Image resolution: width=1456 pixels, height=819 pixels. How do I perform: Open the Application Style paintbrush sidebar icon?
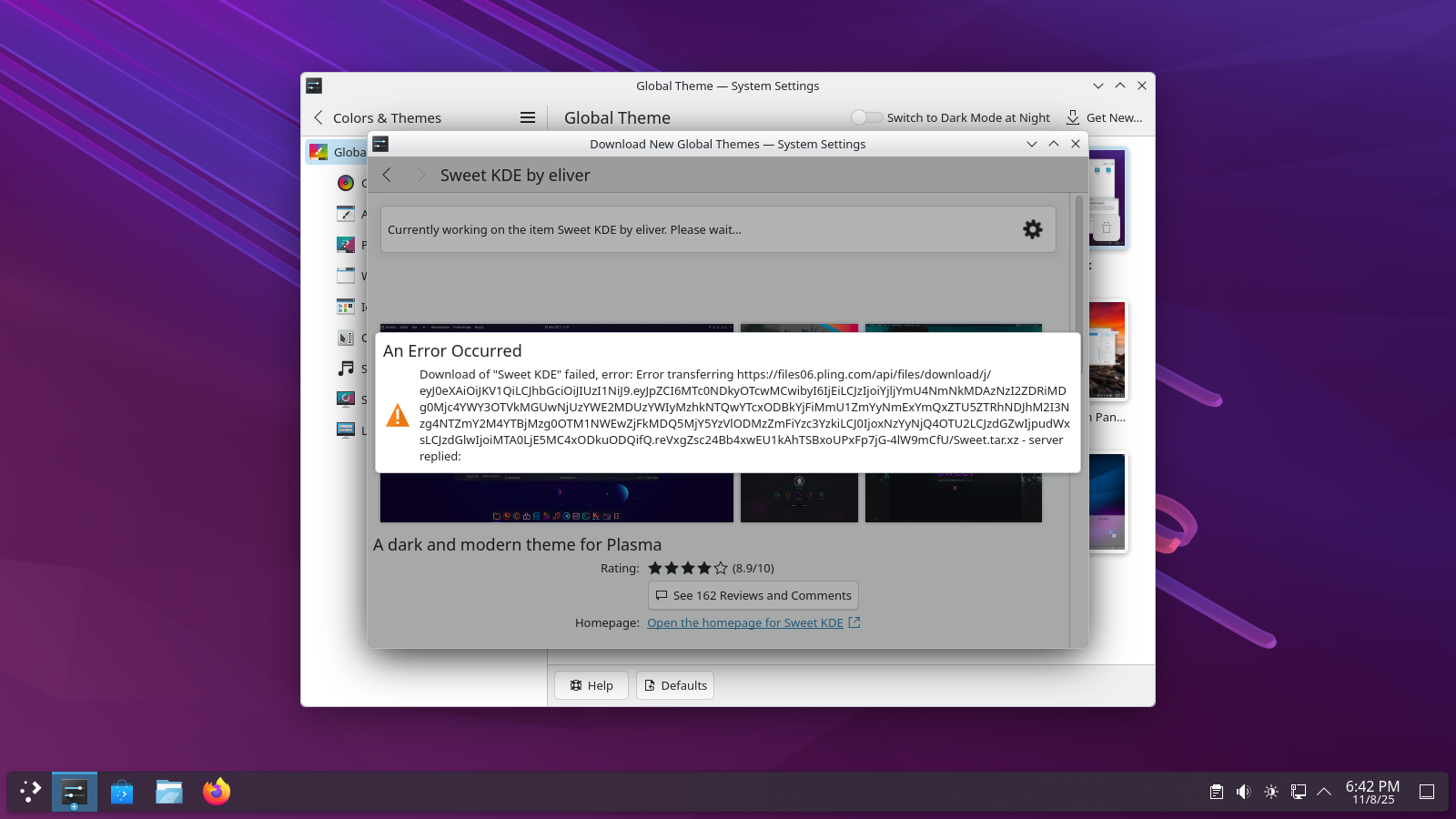(x=346, y=214)
